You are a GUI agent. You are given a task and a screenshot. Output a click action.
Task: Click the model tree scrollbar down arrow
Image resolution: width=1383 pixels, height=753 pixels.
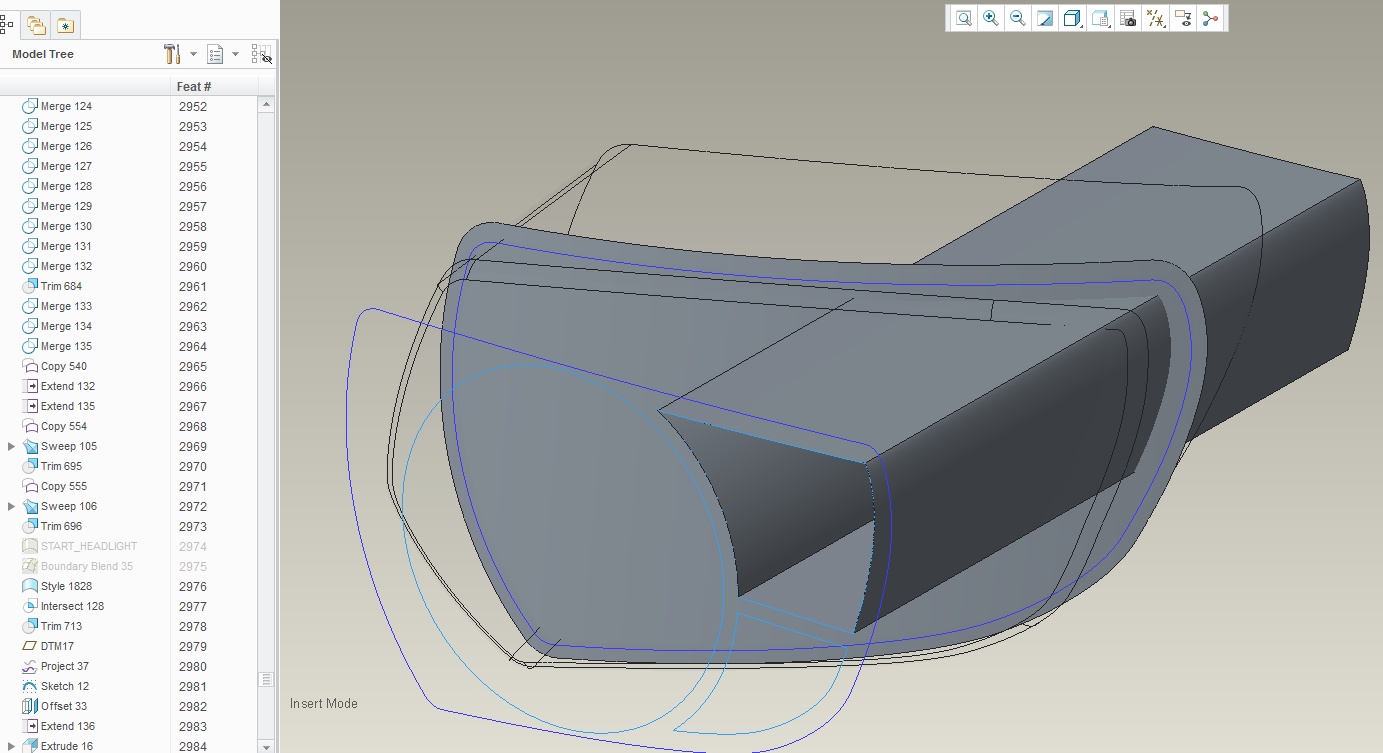coord(266,746)
